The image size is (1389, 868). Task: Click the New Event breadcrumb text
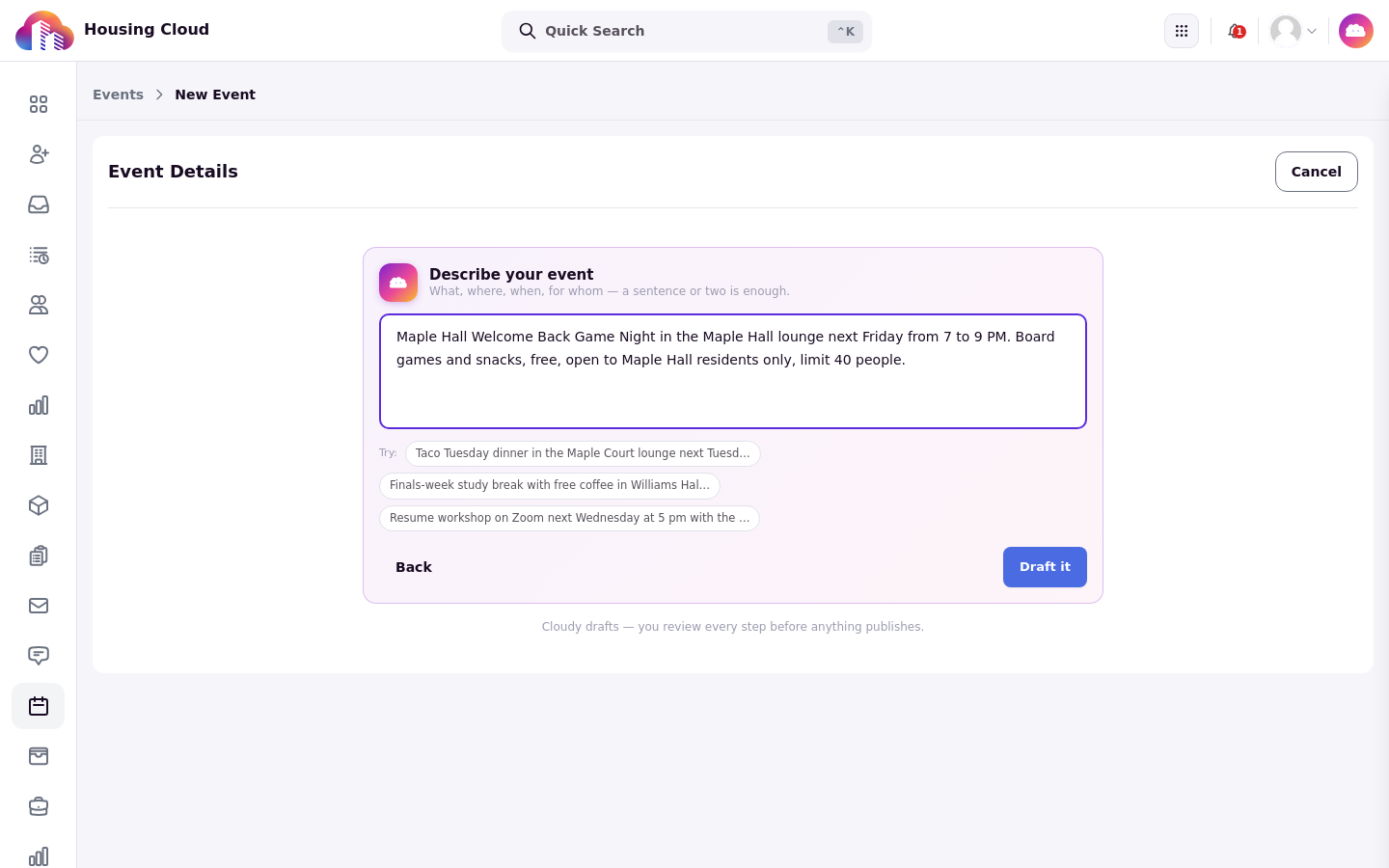click(215, 95)
